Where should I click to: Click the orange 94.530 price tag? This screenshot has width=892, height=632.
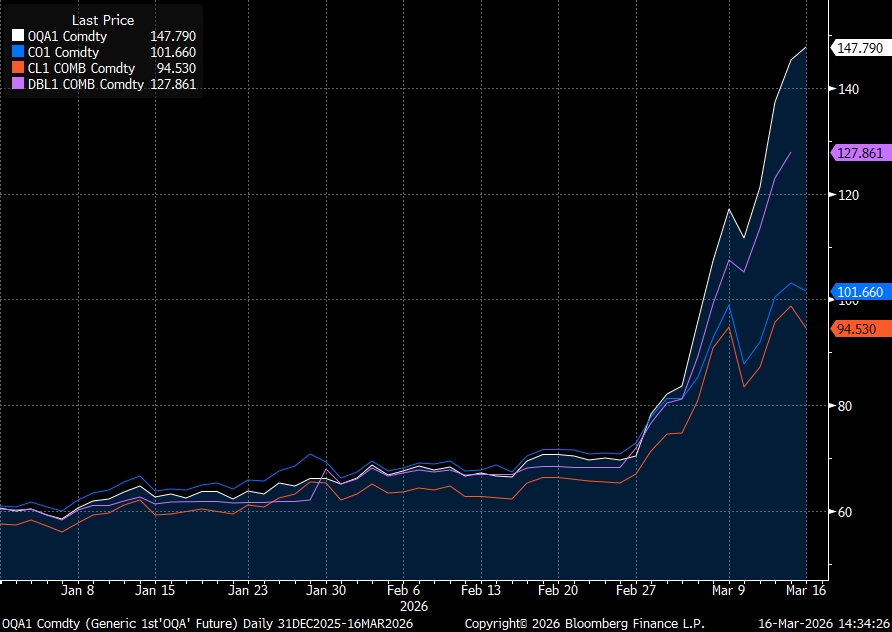(857, 329)
